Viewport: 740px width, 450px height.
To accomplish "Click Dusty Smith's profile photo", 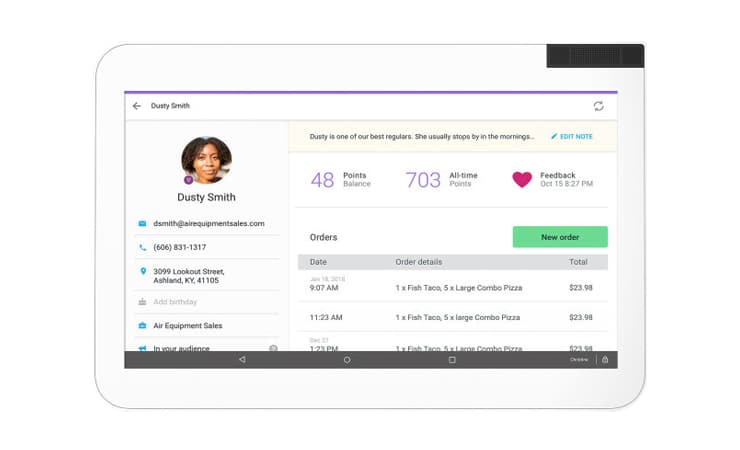I will click(206, 161).
